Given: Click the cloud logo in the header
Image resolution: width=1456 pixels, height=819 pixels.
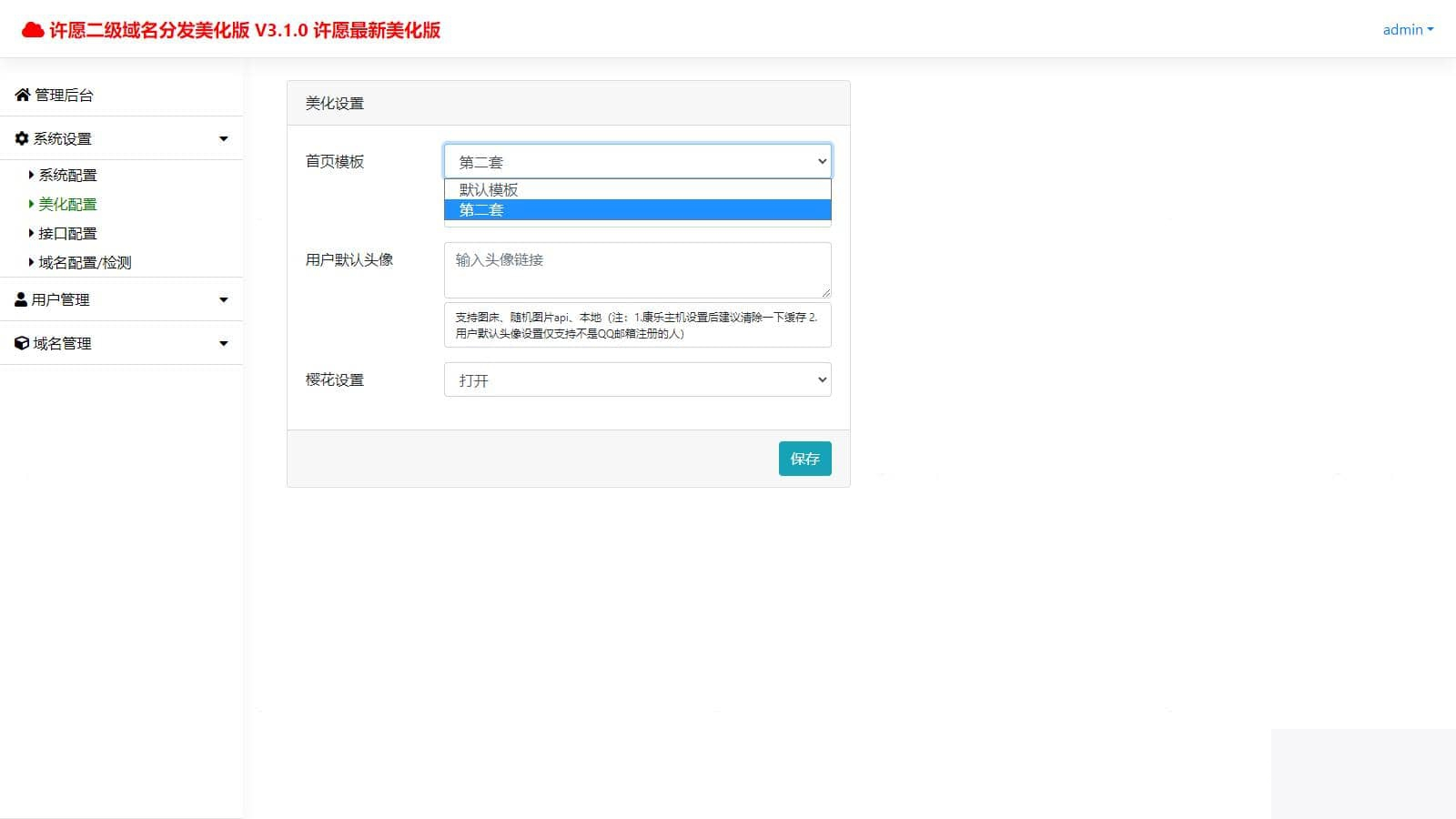Looking at the screenshot, I should point(33,27).
